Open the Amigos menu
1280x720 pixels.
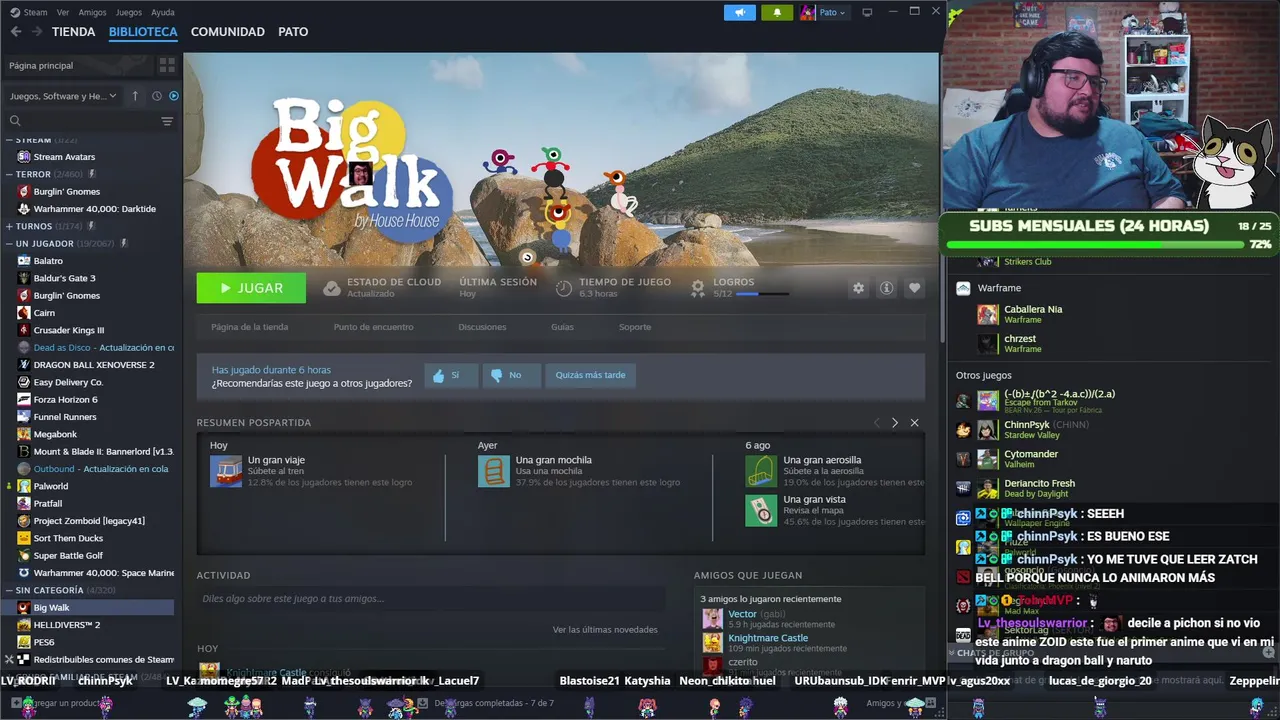coord(92,12)
